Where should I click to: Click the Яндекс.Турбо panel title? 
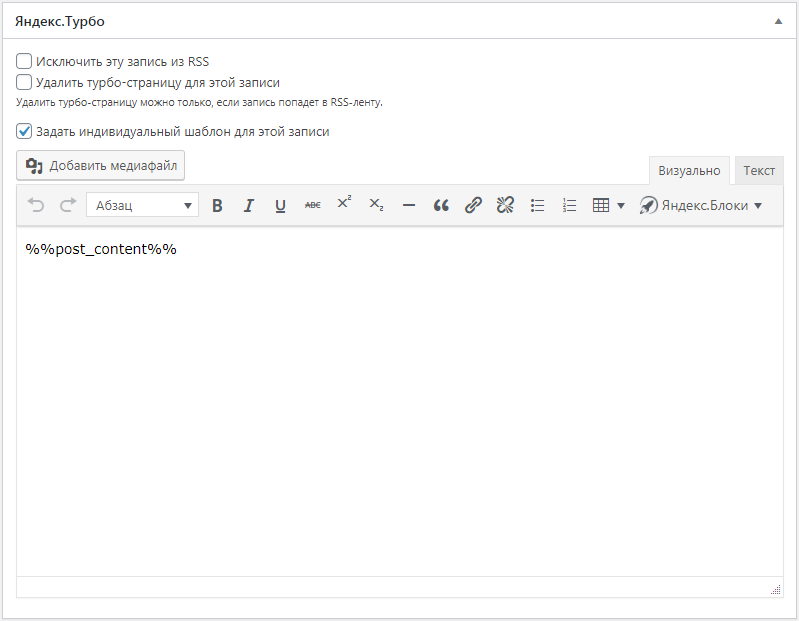tap(60, 21)
